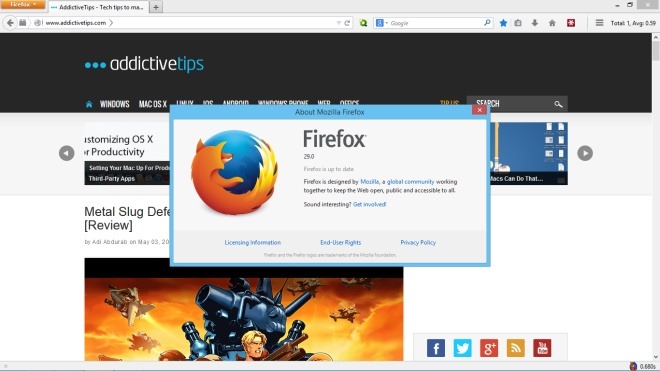Click the site identity globe icon
660x371 pixels.
tap(37, 23)
